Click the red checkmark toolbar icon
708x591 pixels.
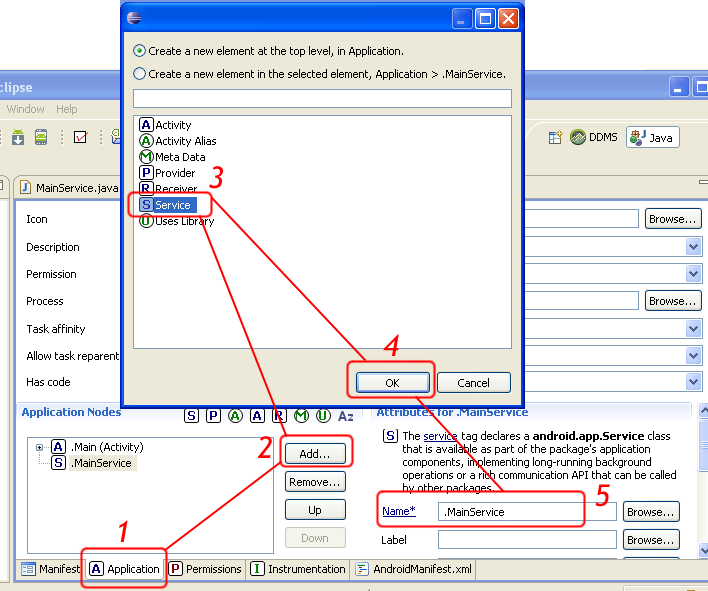click(x=80, y=137)
